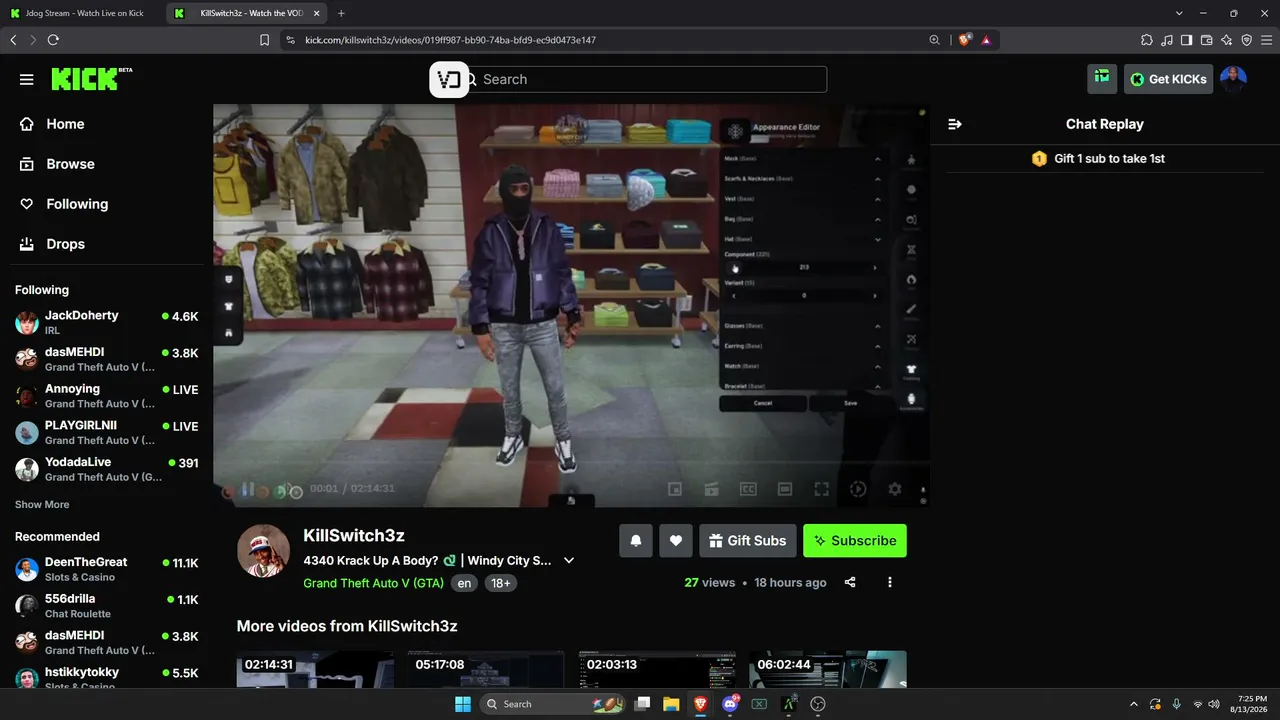Open Brave Wallet
The image size is (1280, 720).
click(1207, 40)
